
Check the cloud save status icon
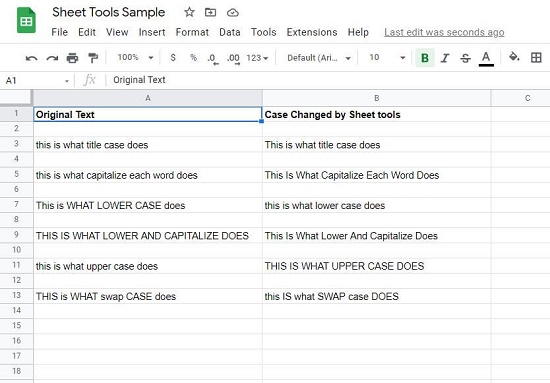(x=233, y=13)
